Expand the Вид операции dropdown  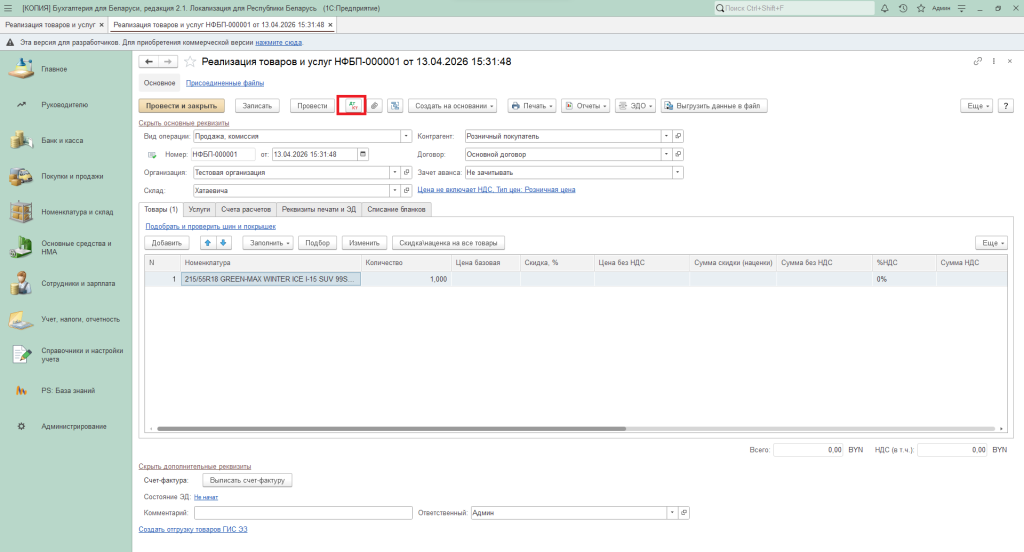(406, 136)
